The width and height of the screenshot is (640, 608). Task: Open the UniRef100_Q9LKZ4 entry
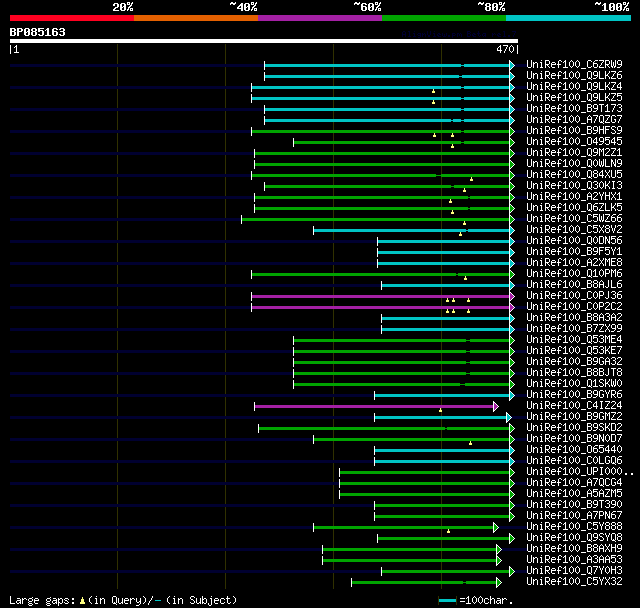pyautogui.click(x=574, y=87)
